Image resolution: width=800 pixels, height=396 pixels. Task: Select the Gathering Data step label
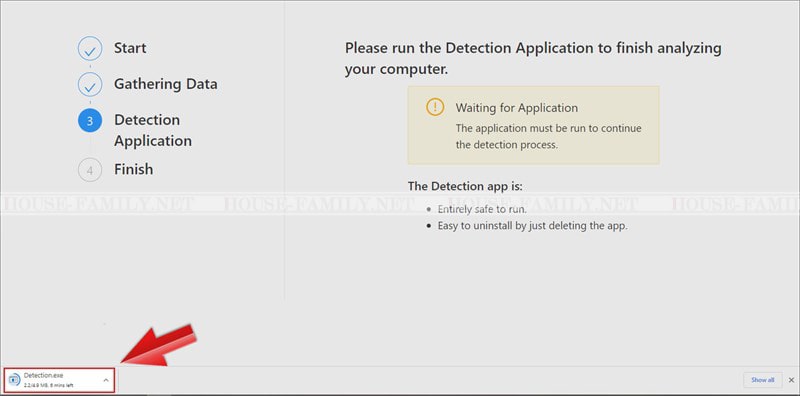(165, 84)
